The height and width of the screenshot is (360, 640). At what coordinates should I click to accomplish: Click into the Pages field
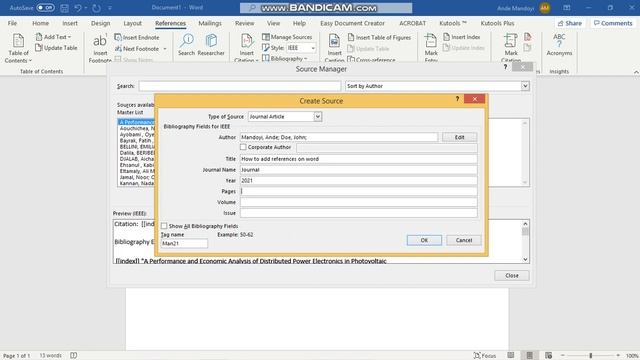[358, 191]
